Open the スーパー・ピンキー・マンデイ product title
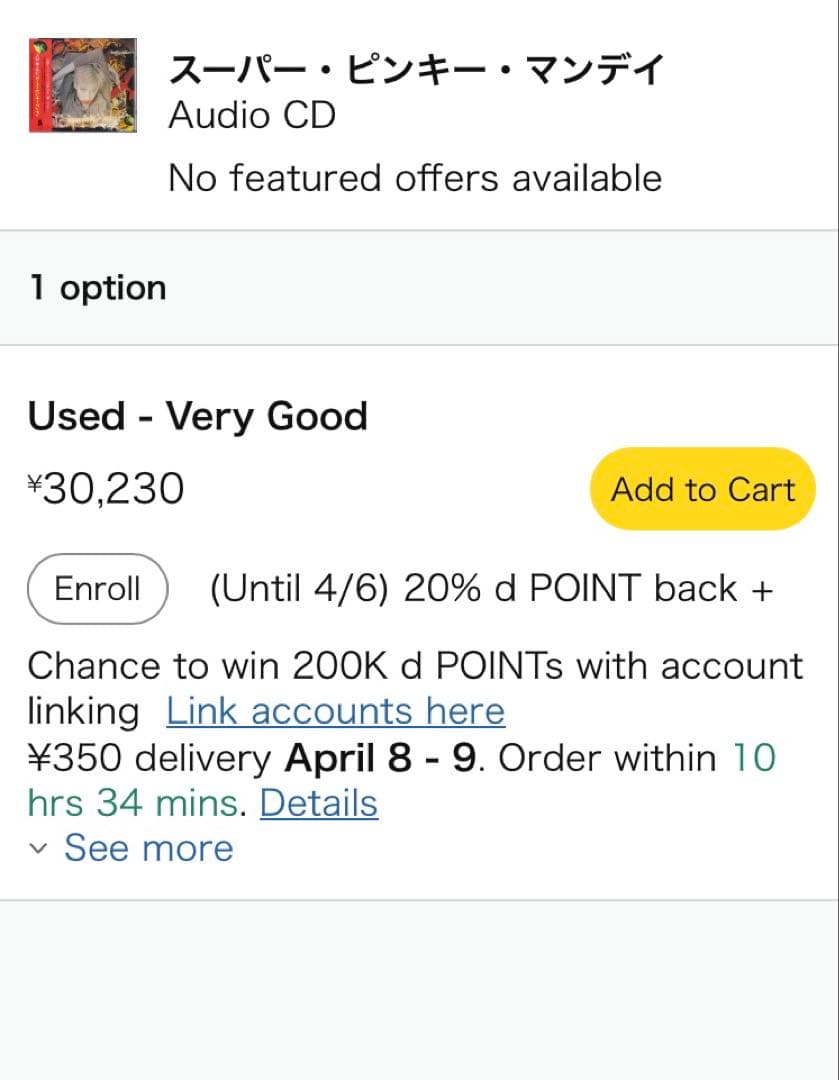This screenshot has height=1080, width=839. [416, 70]
